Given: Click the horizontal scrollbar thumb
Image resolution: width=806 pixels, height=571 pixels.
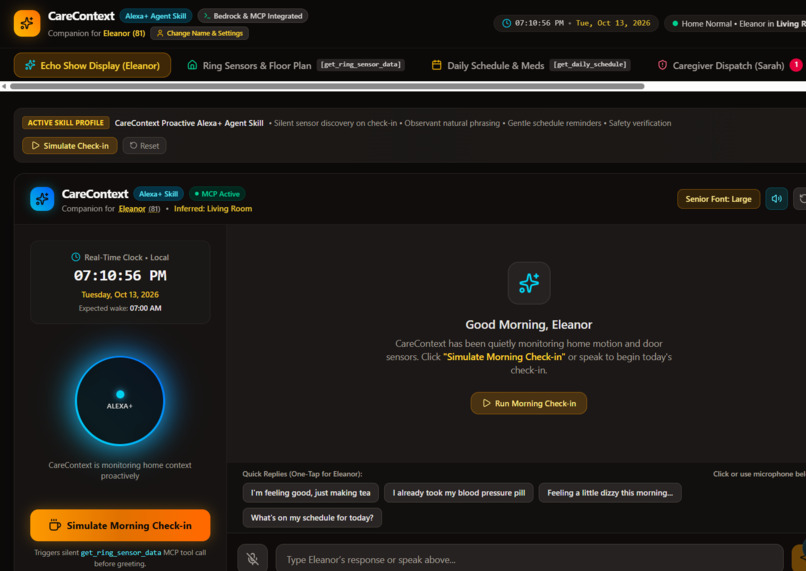Looking at the screenshot, I should [x=327, y=86].
